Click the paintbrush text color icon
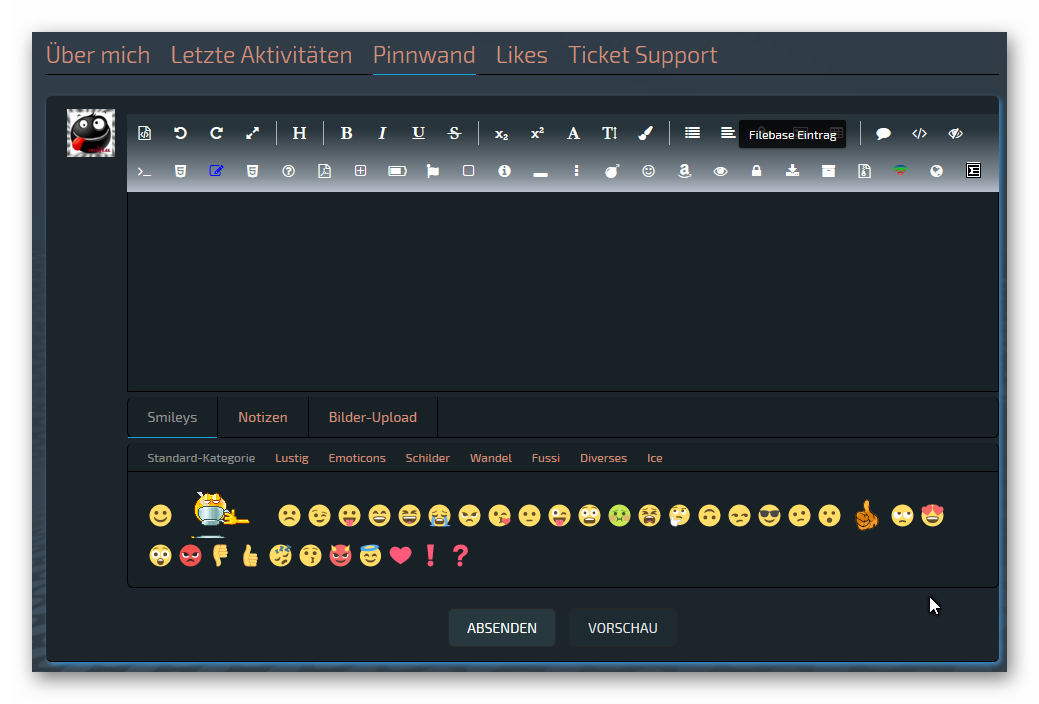The height and width of the screenshot is (704, 1039). coord(645,133)
